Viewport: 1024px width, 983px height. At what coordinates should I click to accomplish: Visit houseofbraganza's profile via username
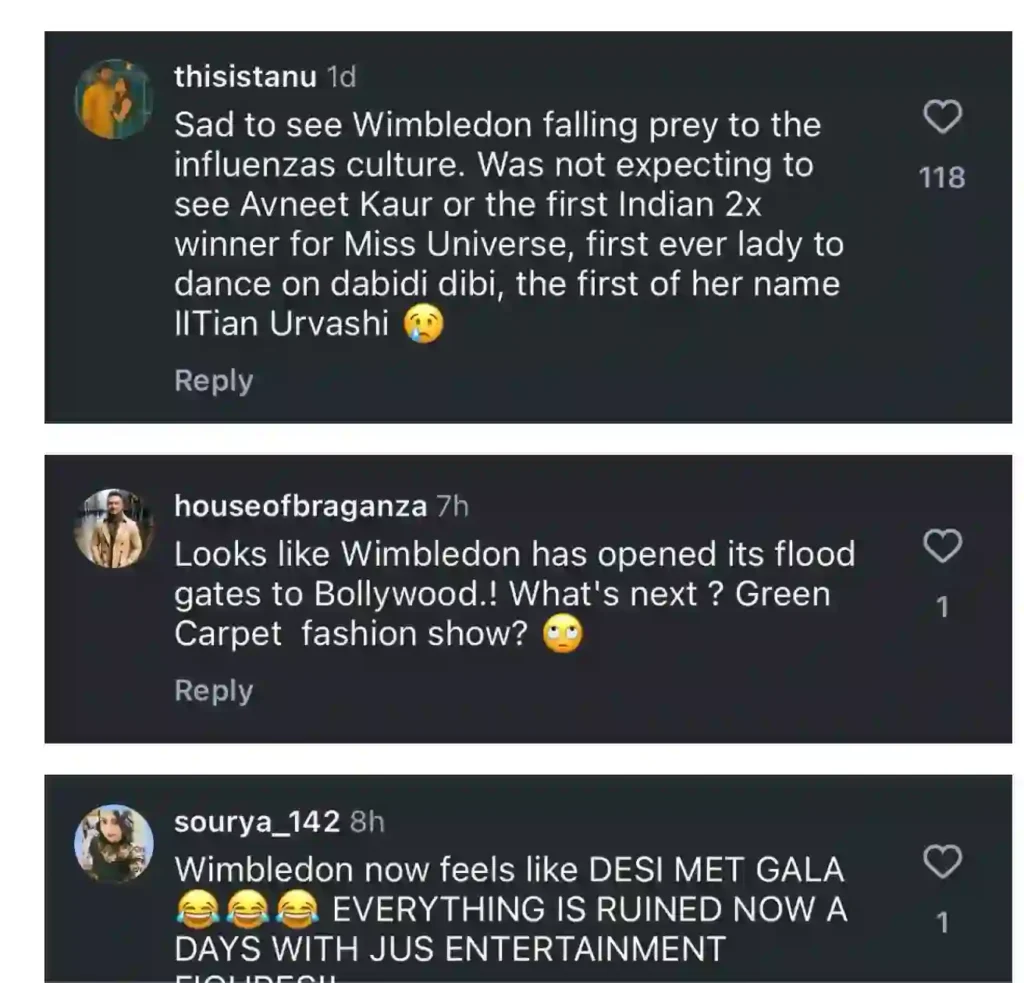(x=300, y=506)
